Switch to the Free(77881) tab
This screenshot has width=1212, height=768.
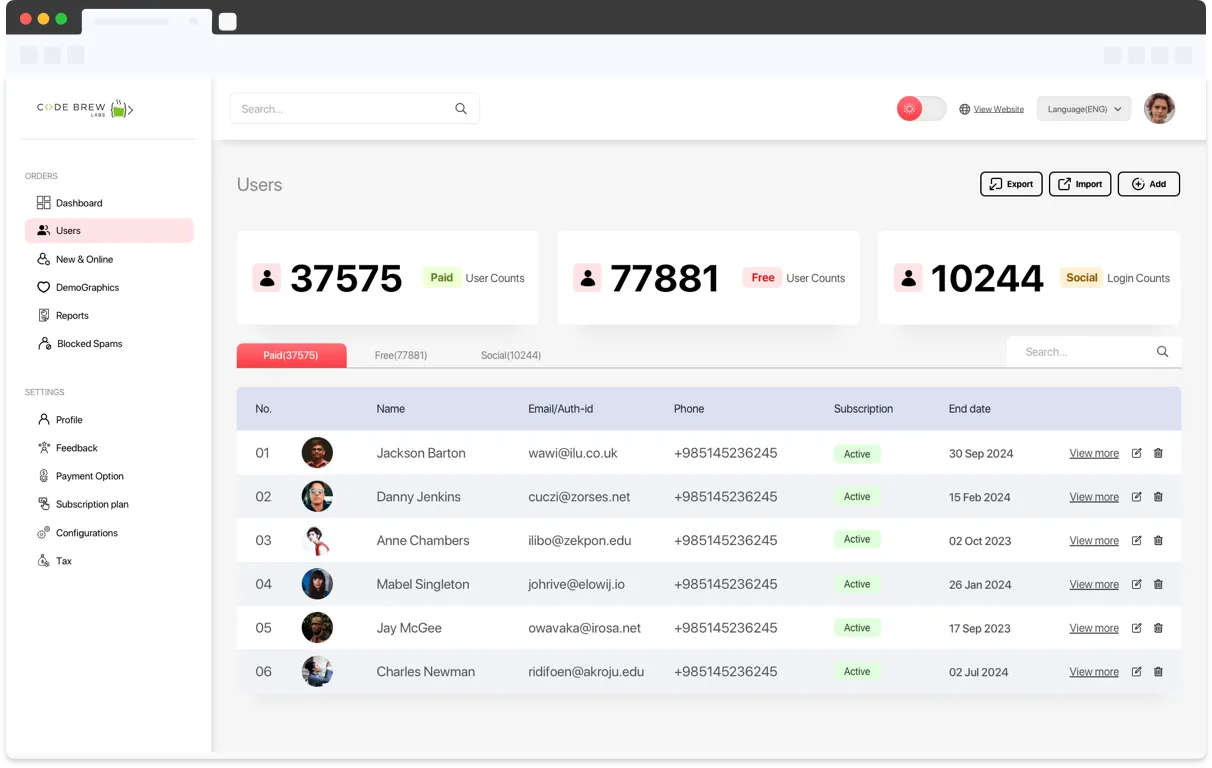click(400, 355)
